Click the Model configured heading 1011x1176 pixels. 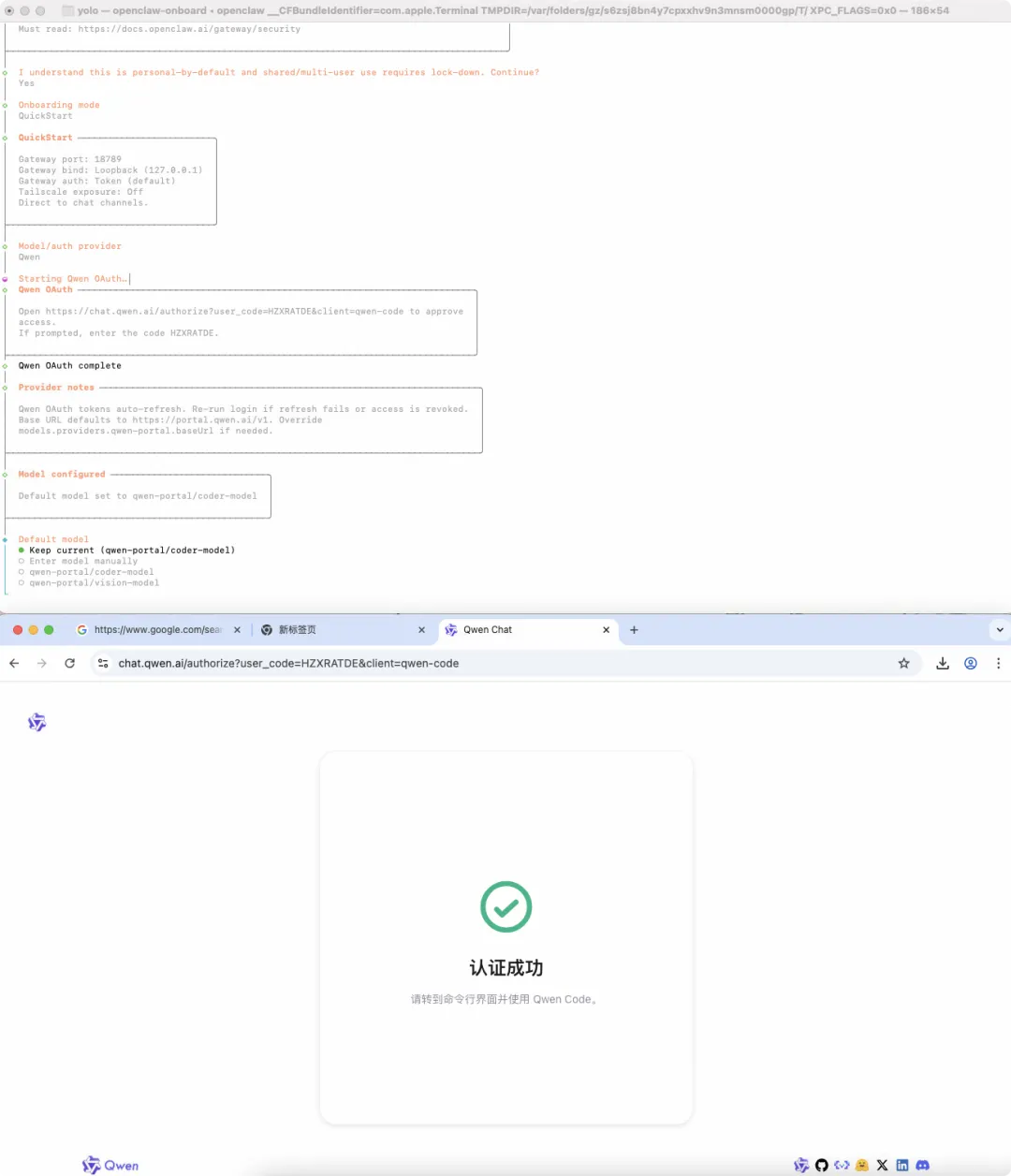[62, 475]
